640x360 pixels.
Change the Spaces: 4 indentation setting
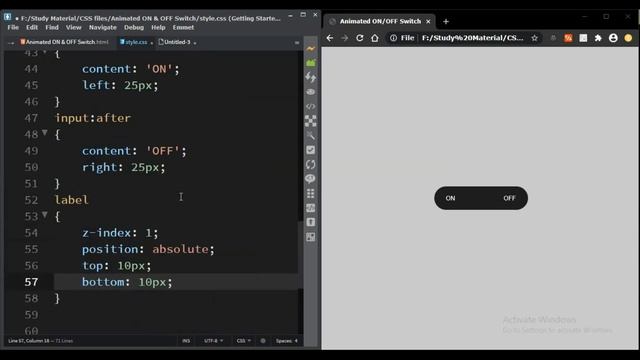[287, 341]
